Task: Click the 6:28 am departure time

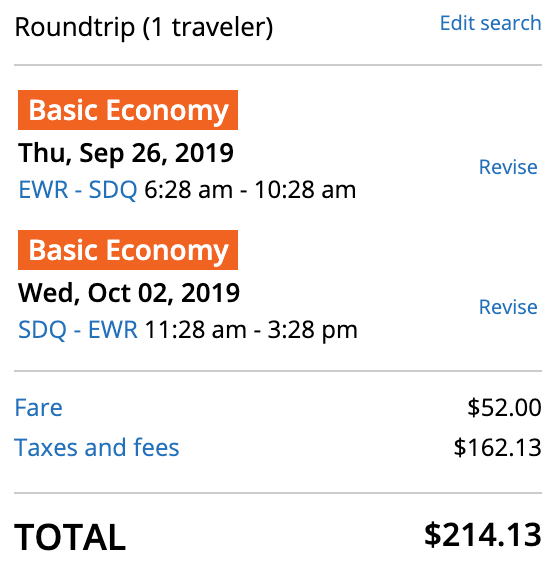Action: coord(188,190)
